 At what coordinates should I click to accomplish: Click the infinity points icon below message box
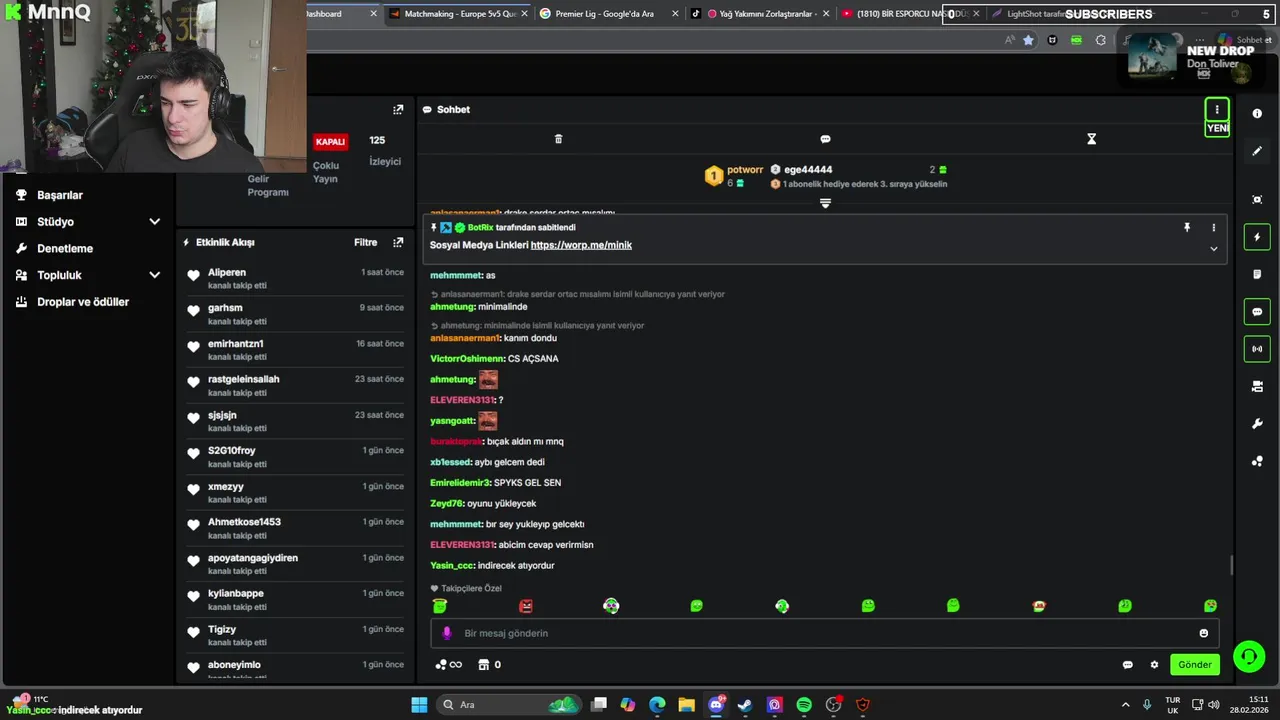click(x=449, y=665)
